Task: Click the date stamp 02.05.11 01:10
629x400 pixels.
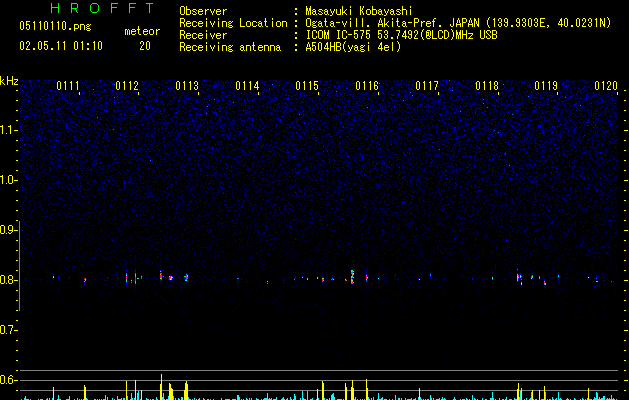Action: pyautogui.click(x=61, y=46)
